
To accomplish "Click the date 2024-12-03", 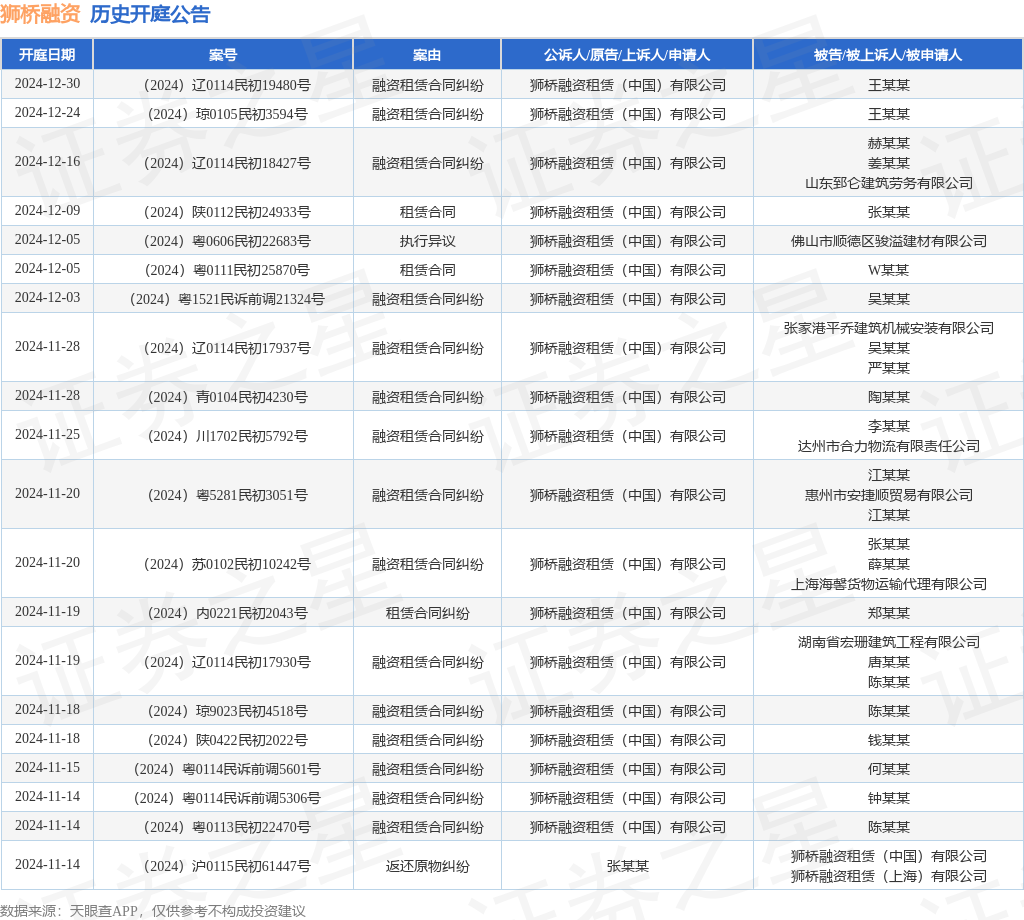I will pyautogui.click(x=48, y=298).
